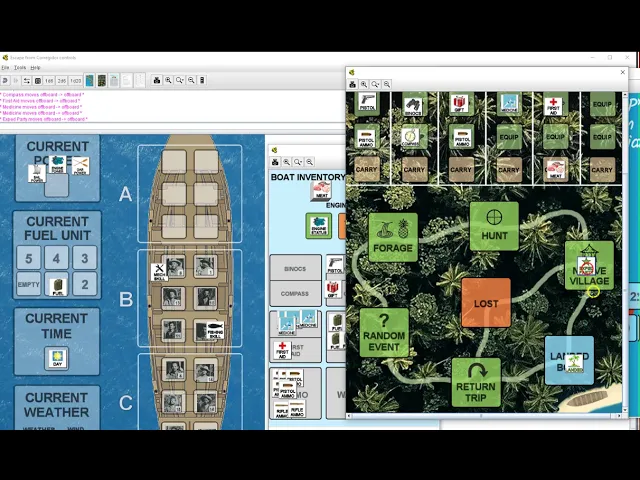Open the clipboard notes toolbar icon

click(x=114, y=80)
